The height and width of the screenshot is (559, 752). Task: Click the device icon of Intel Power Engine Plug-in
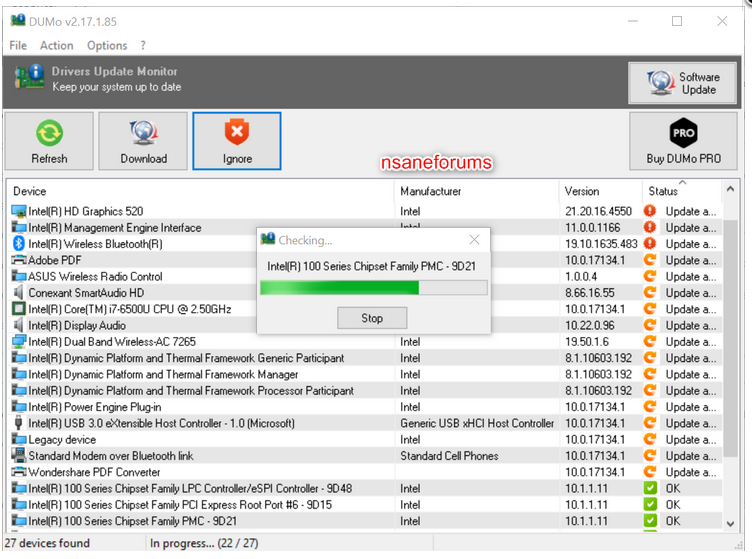pos(19,407)
